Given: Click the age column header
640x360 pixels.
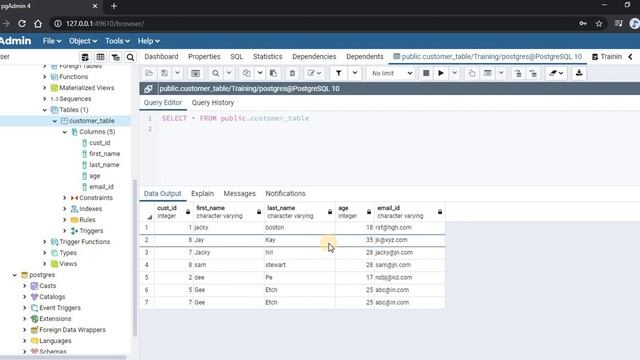Looking at the screenshot, I should (355, 212).
